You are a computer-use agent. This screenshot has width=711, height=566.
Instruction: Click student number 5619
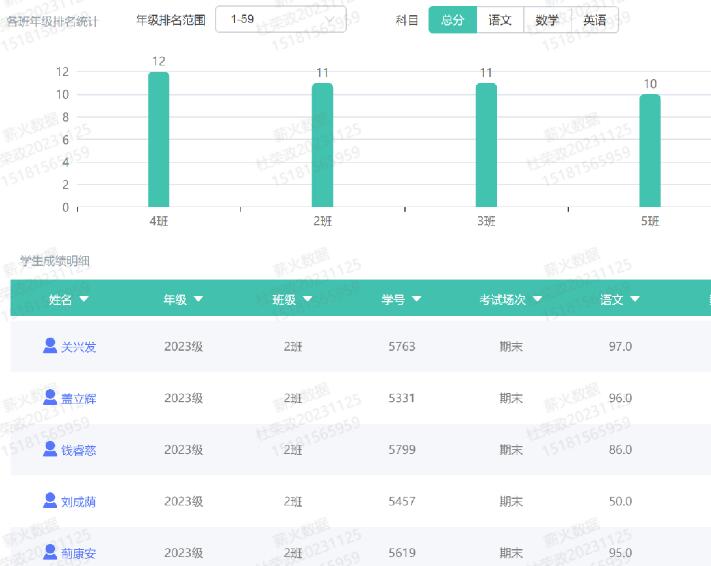(402, 553)
